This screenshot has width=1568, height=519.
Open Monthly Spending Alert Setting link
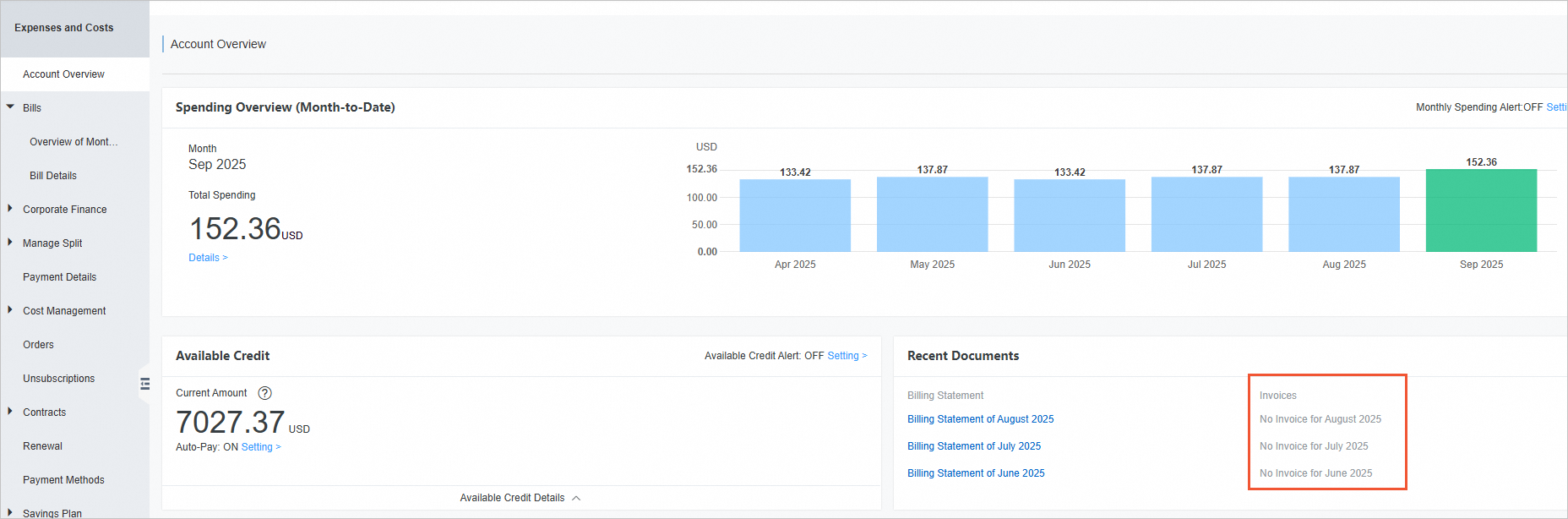1556,107
